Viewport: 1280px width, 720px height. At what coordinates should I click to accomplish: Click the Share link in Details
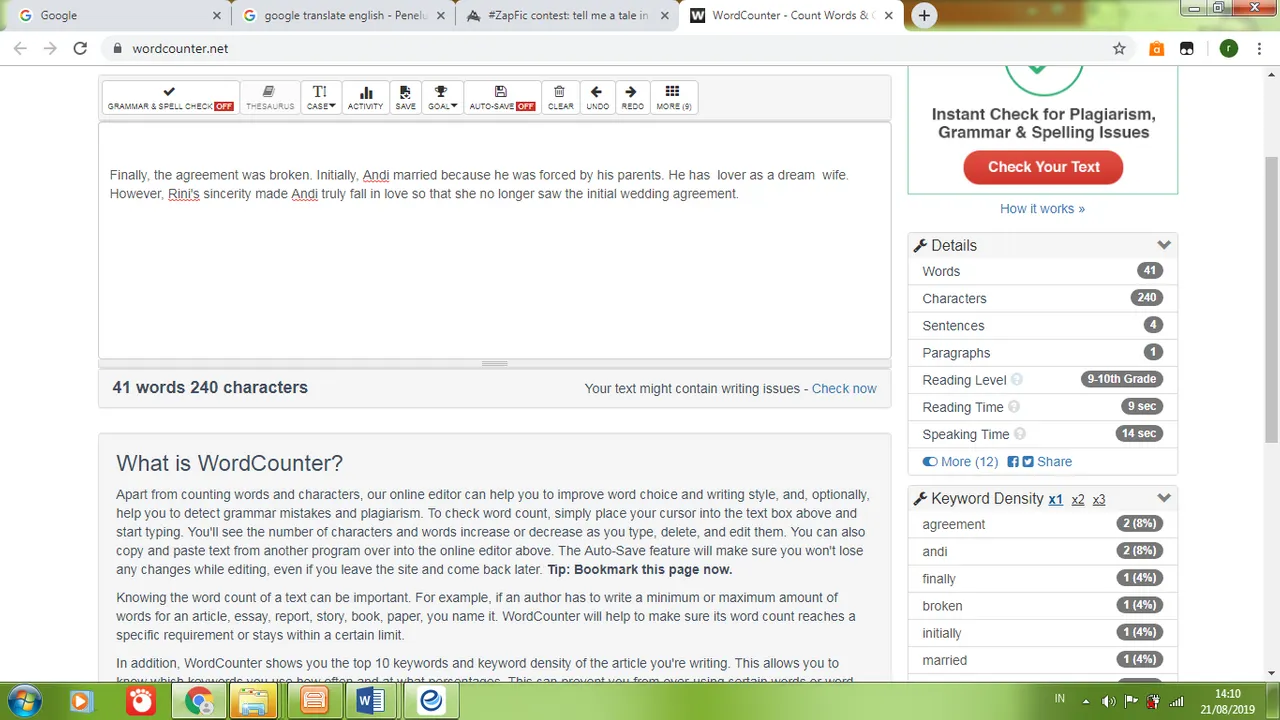click(x=1054, y=462)
